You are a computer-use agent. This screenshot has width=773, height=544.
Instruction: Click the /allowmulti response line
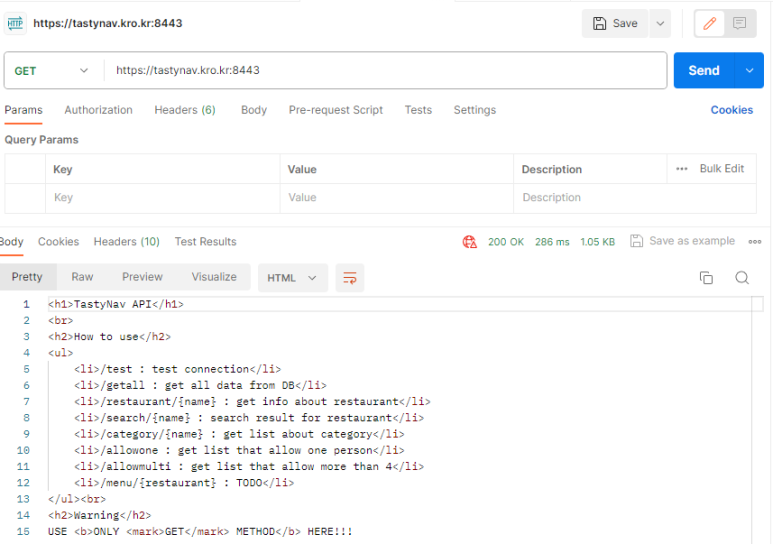(249, 467)
